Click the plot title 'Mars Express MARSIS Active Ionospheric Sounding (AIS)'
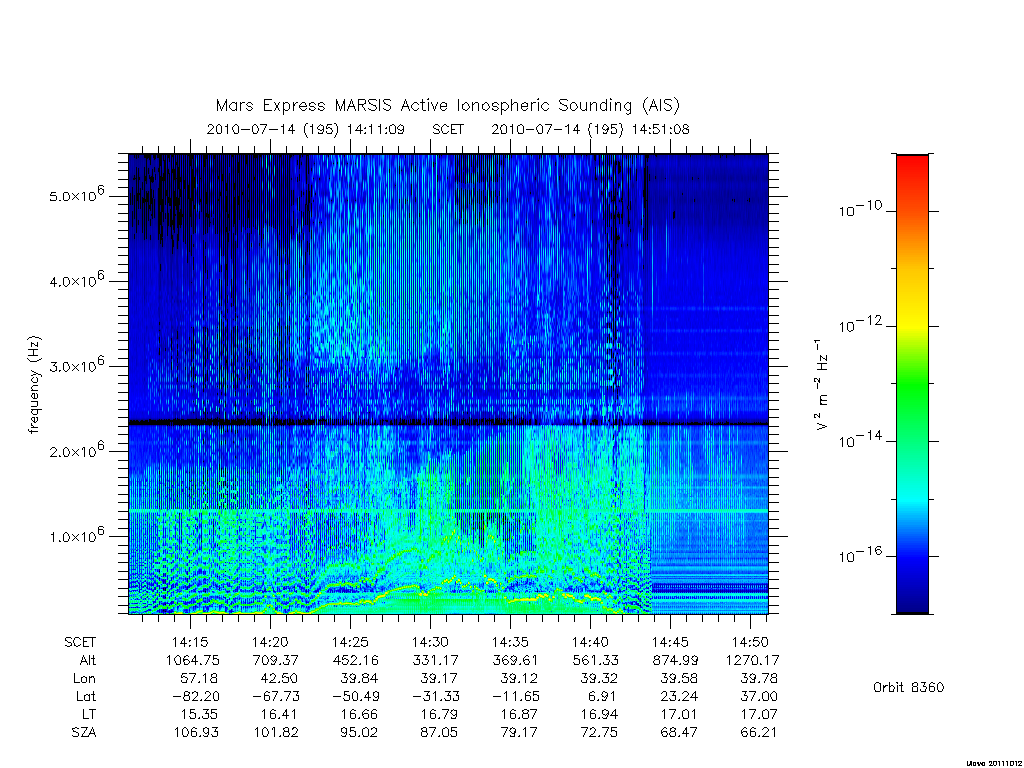This screenshot has width=1024, height=768. 448,105
